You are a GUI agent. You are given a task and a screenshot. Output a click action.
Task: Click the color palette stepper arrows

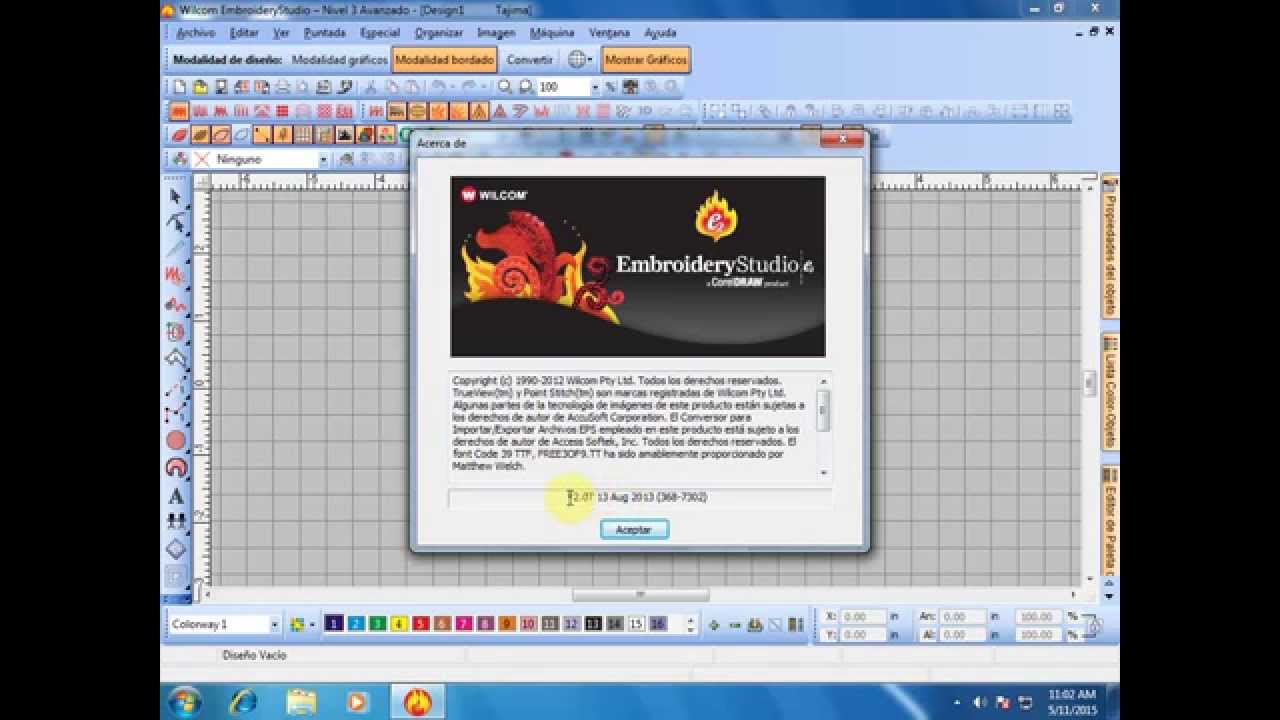point(690,624)
